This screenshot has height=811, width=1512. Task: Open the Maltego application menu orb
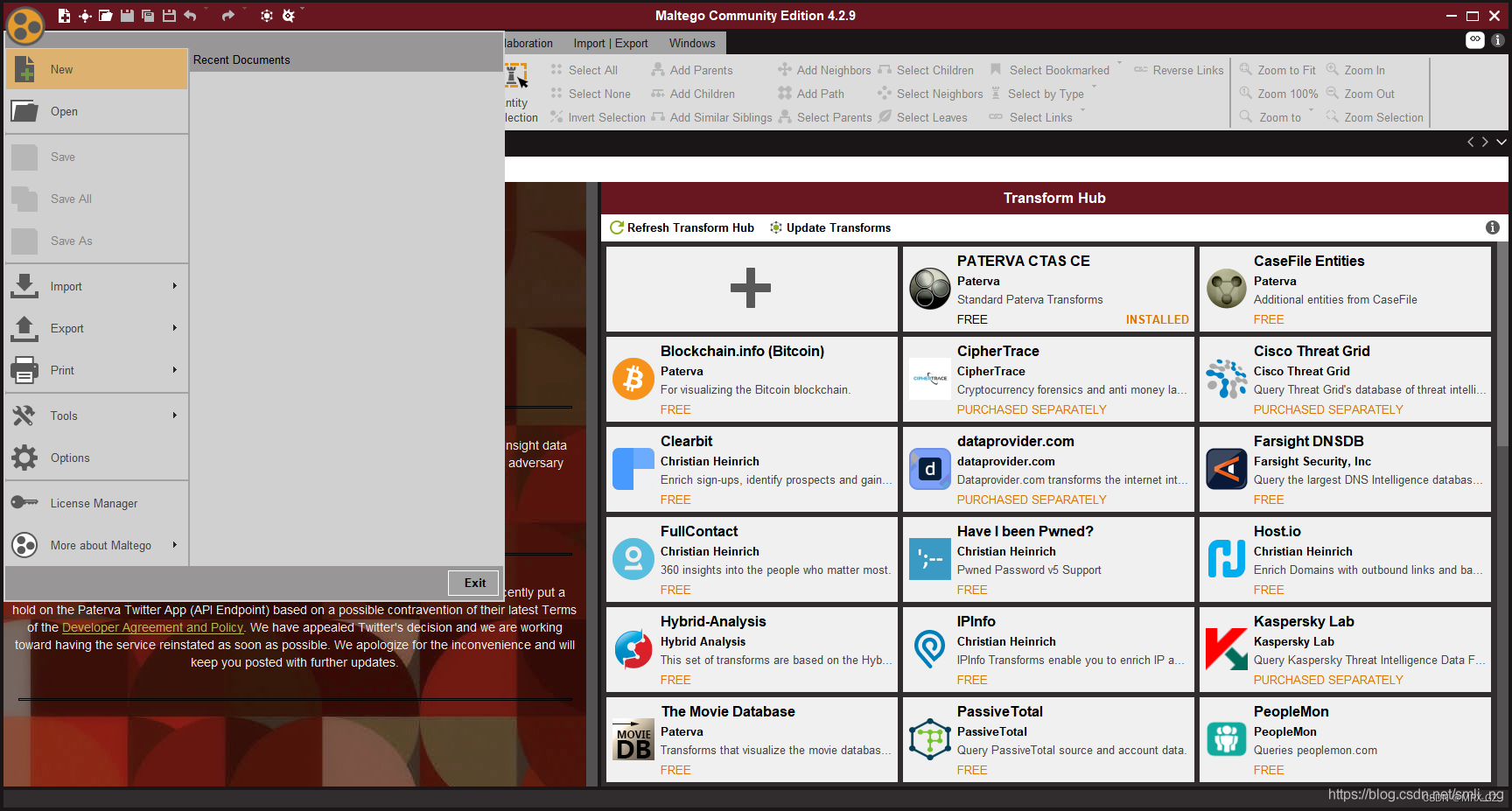point(25,25)
